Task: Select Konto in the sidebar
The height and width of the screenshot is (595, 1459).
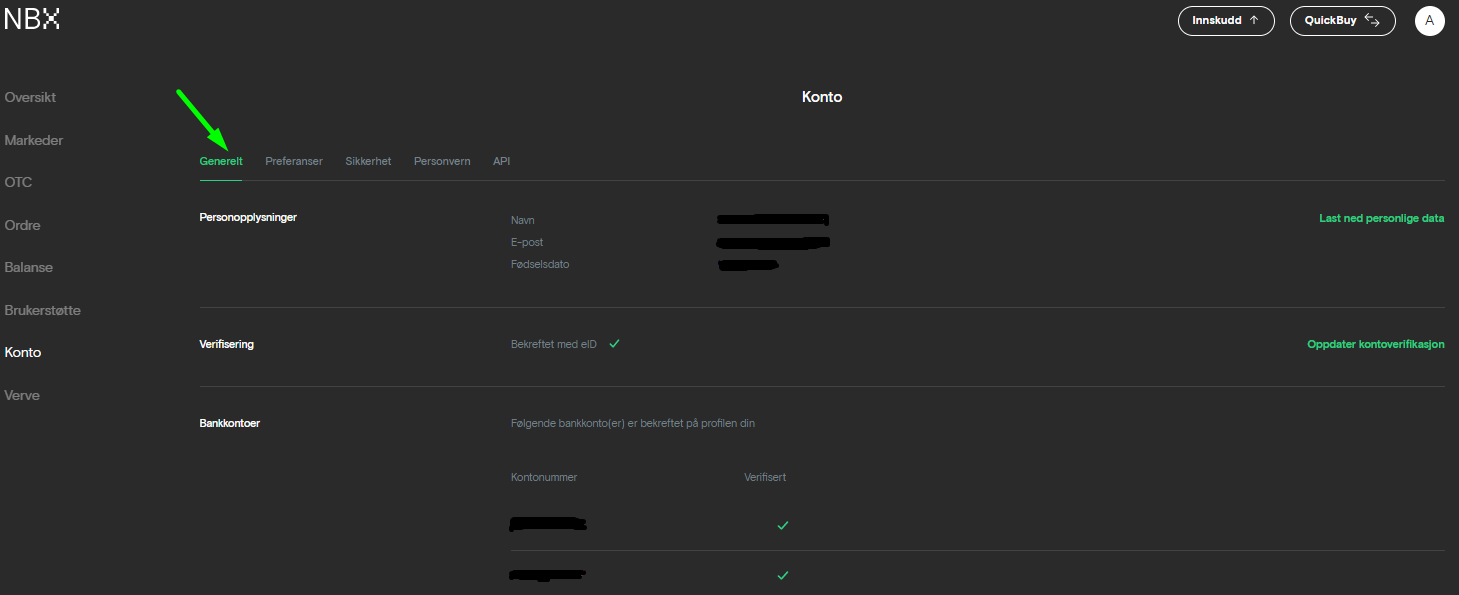Action: click(23, 353)
